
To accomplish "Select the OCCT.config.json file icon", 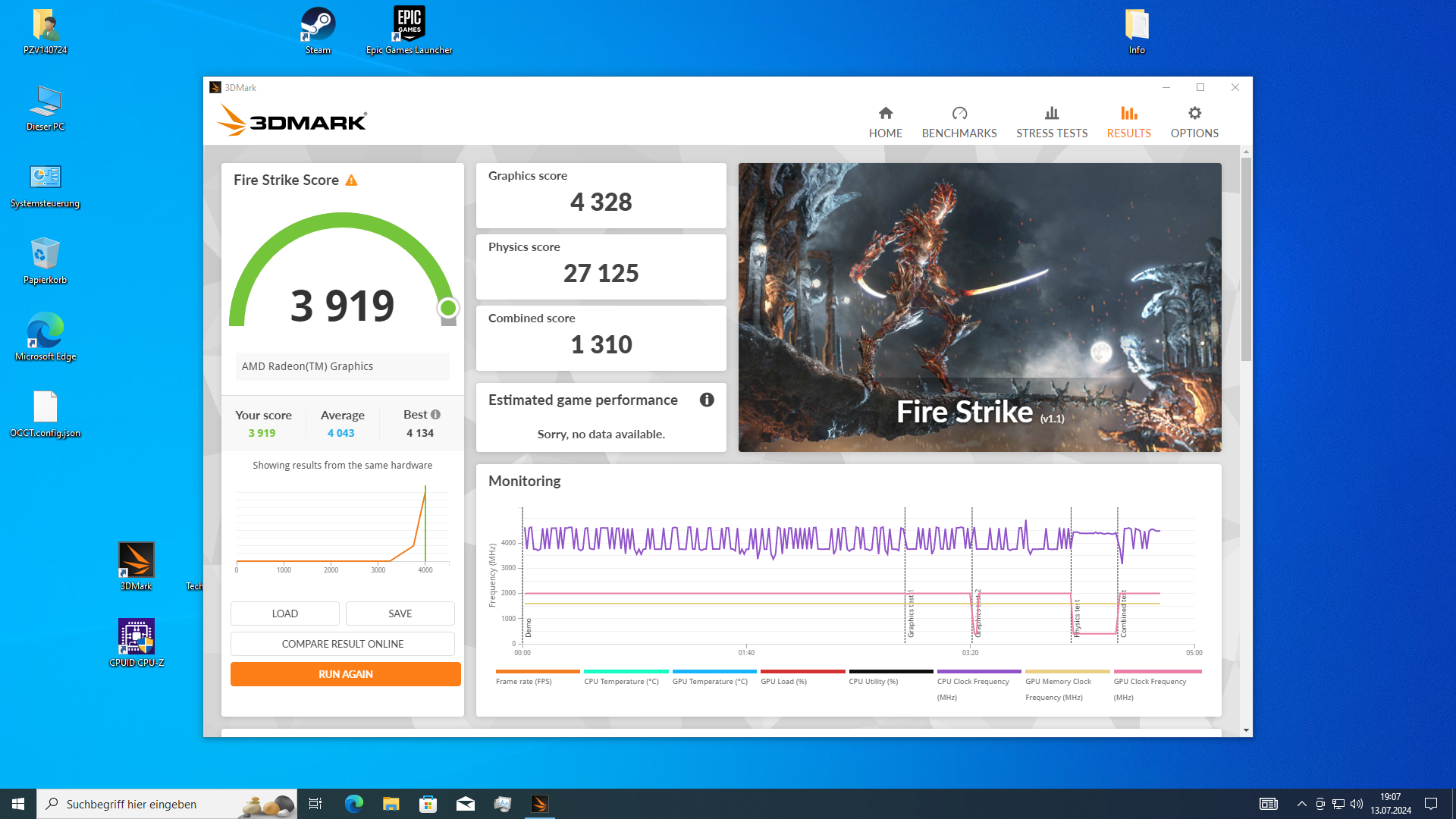I will [45, 415].
